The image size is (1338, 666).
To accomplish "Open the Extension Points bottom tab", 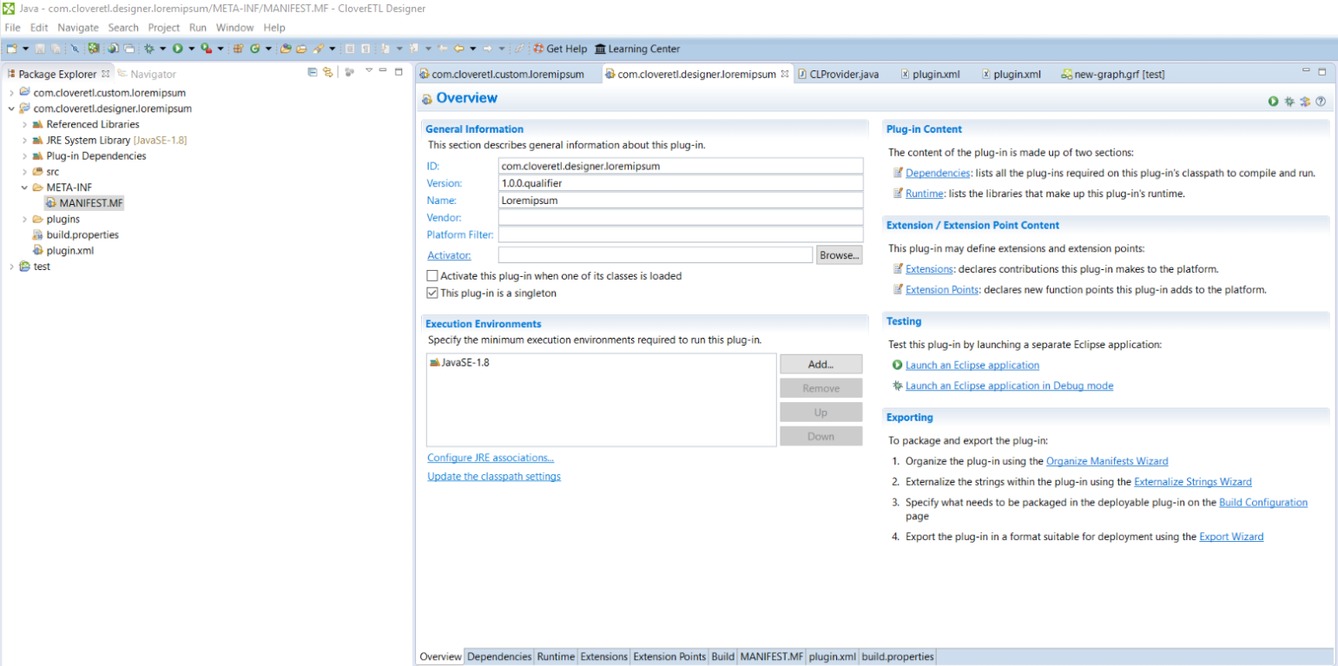I will tap(669, 657).
